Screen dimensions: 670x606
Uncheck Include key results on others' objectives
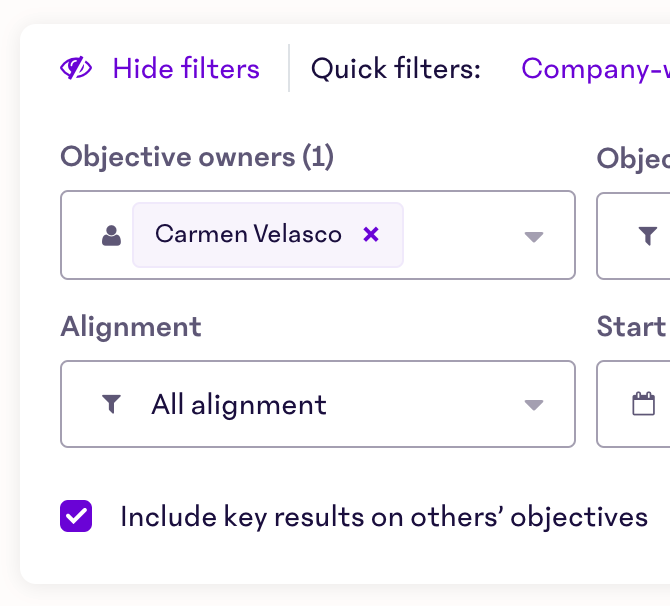pos(76,517)
